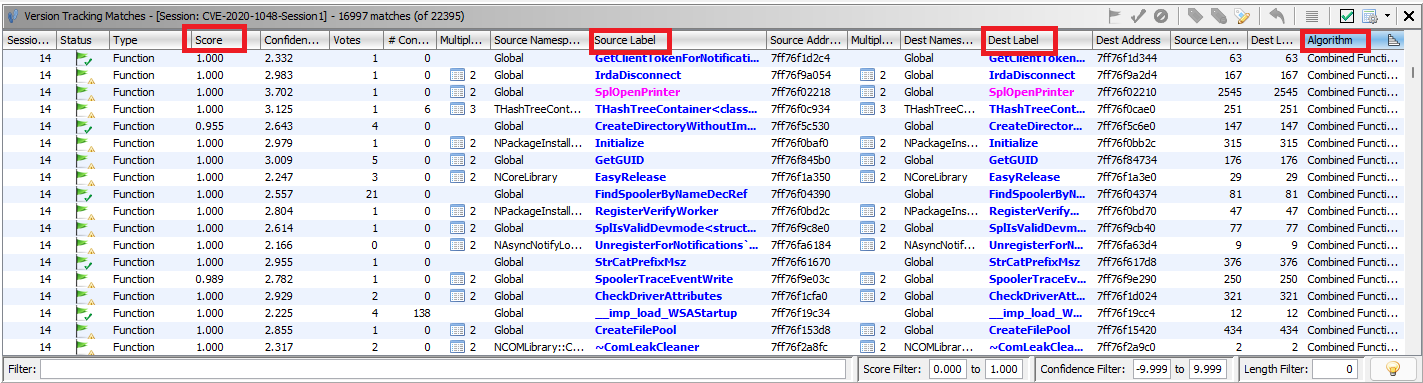Click status flag icon in SplOpenPrinter row
Viewport: 1423px width, 383px height.
click(85, 92)
